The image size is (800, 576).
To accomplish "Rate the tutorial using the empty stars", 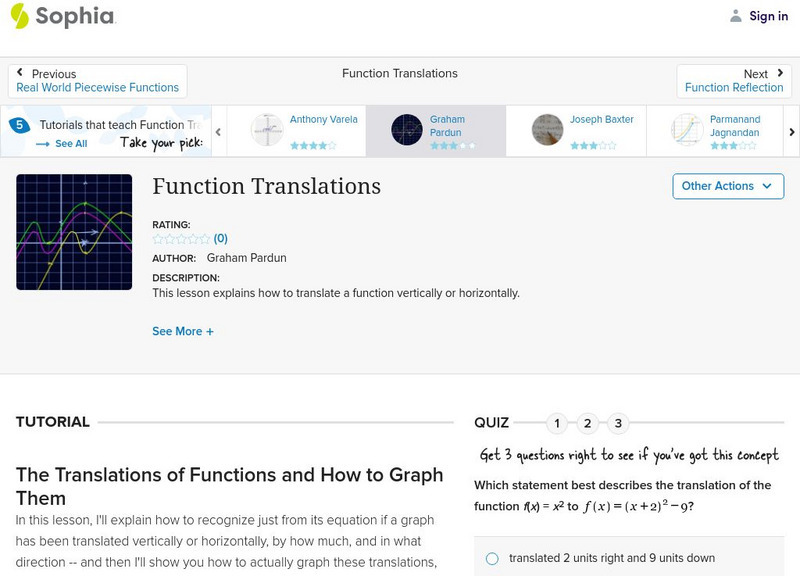I will point(181,239).
